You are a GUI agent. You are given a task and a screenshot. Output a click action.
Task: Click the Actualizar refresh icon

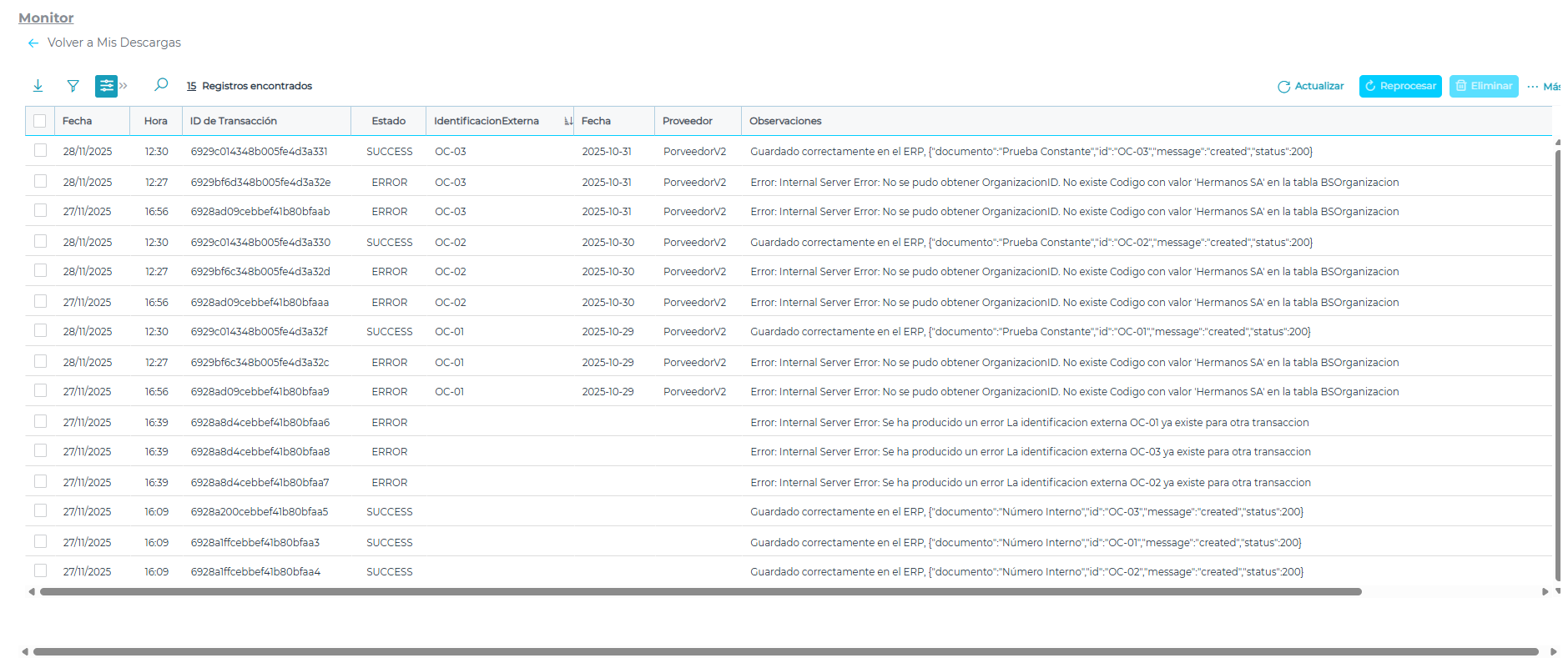[1283, 87]
